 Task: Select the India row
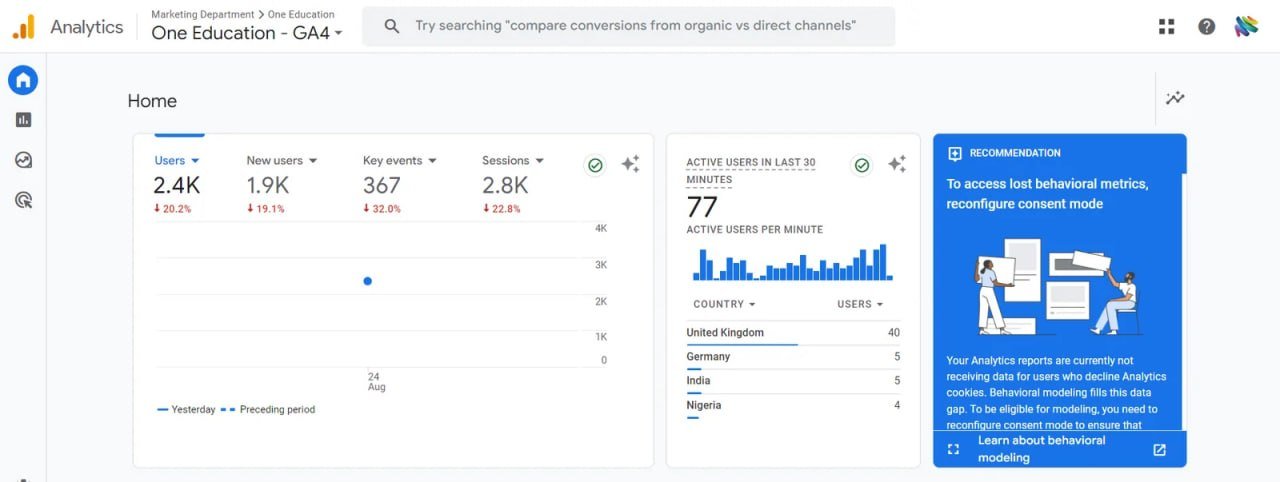coord(793,381)
